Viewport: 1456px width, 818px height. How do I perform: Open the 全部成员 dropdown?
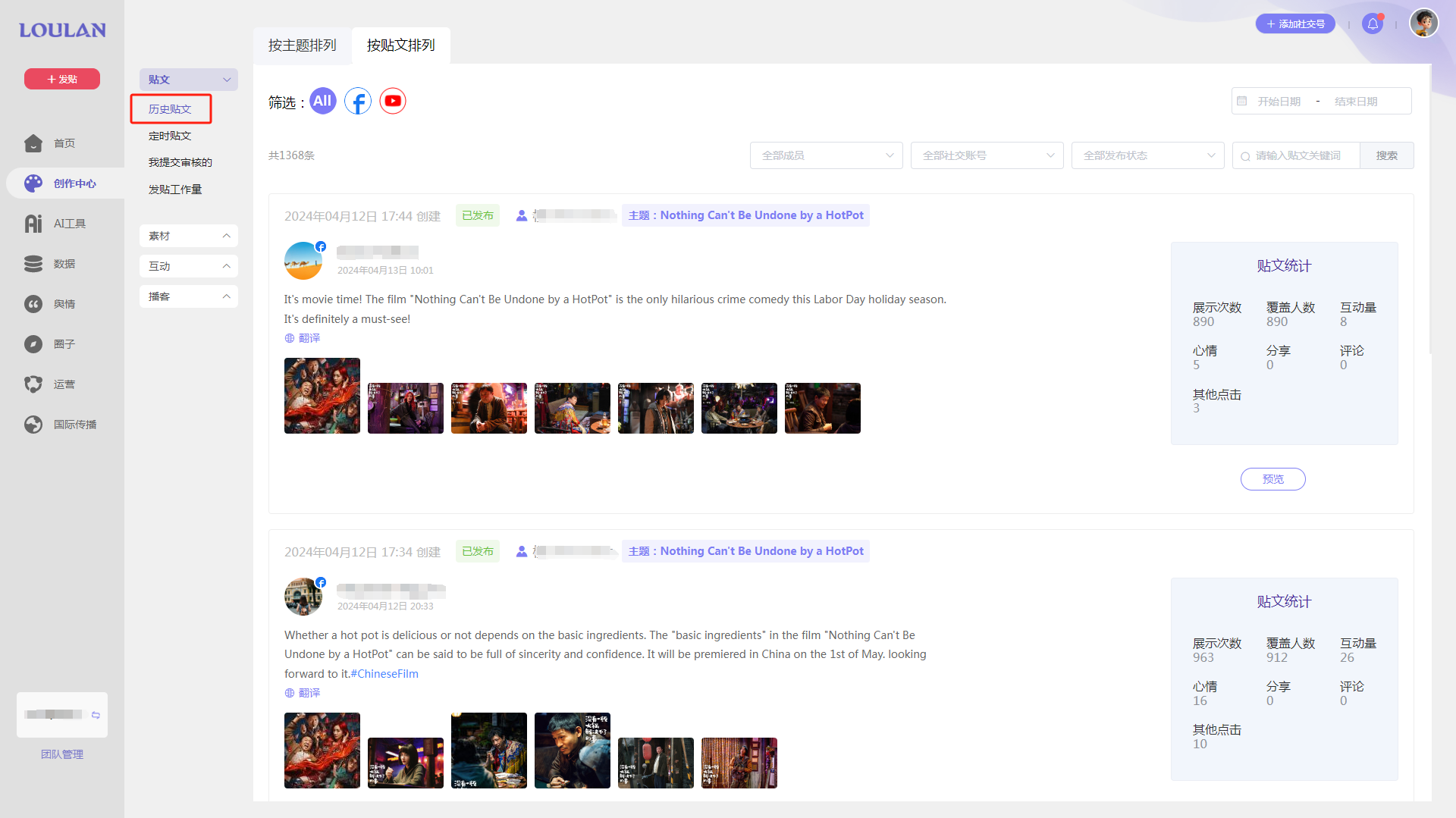coord(827,155)
